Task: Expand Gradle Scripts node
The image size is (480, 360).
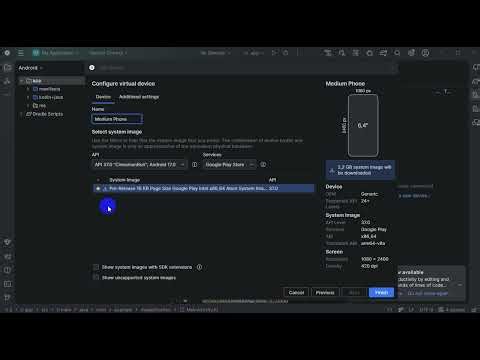Action: tap(22, 114)
